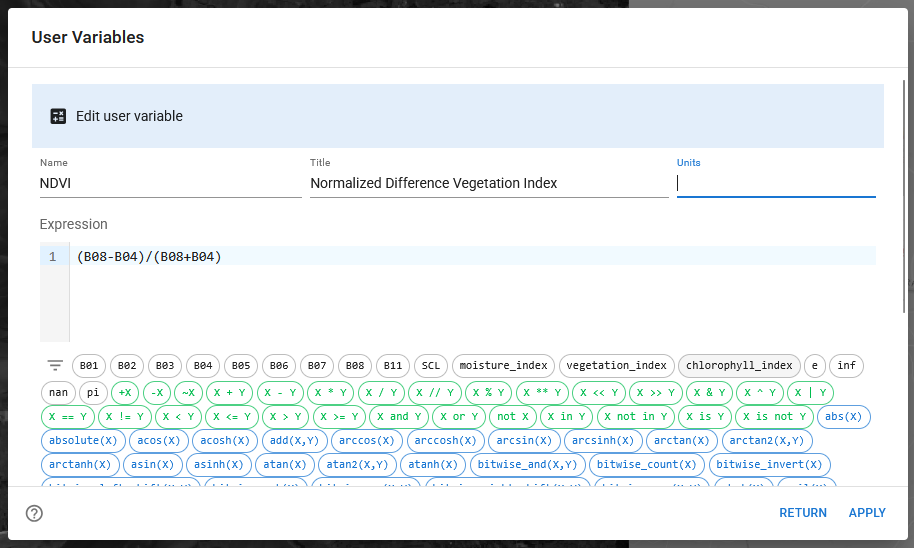Insert band B06 chip
The width and height of the screenshot is (914, 548).
click(279, 366)
